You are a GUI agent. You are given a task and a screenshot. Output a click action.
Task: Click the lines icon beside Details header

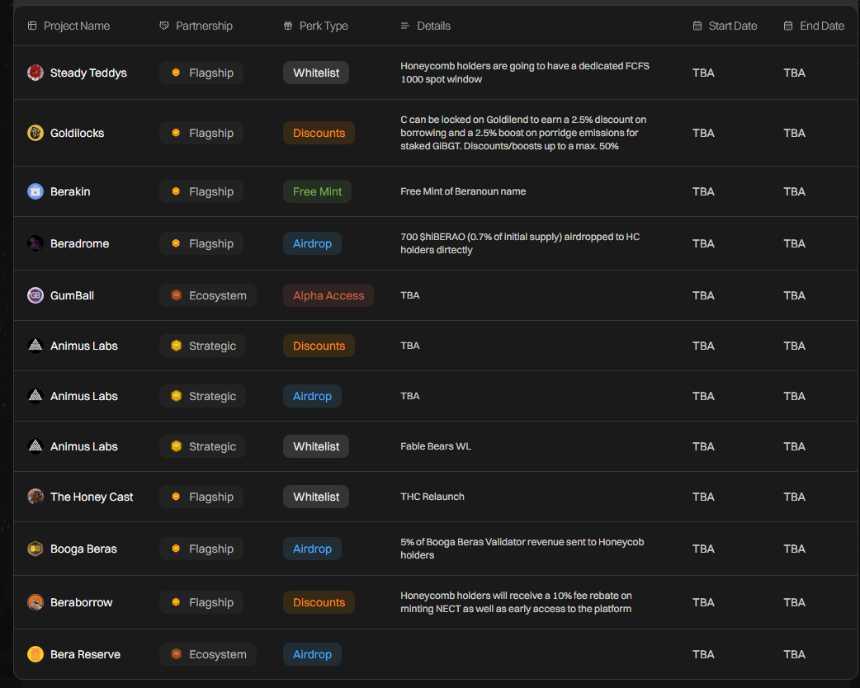pos(405,26)
